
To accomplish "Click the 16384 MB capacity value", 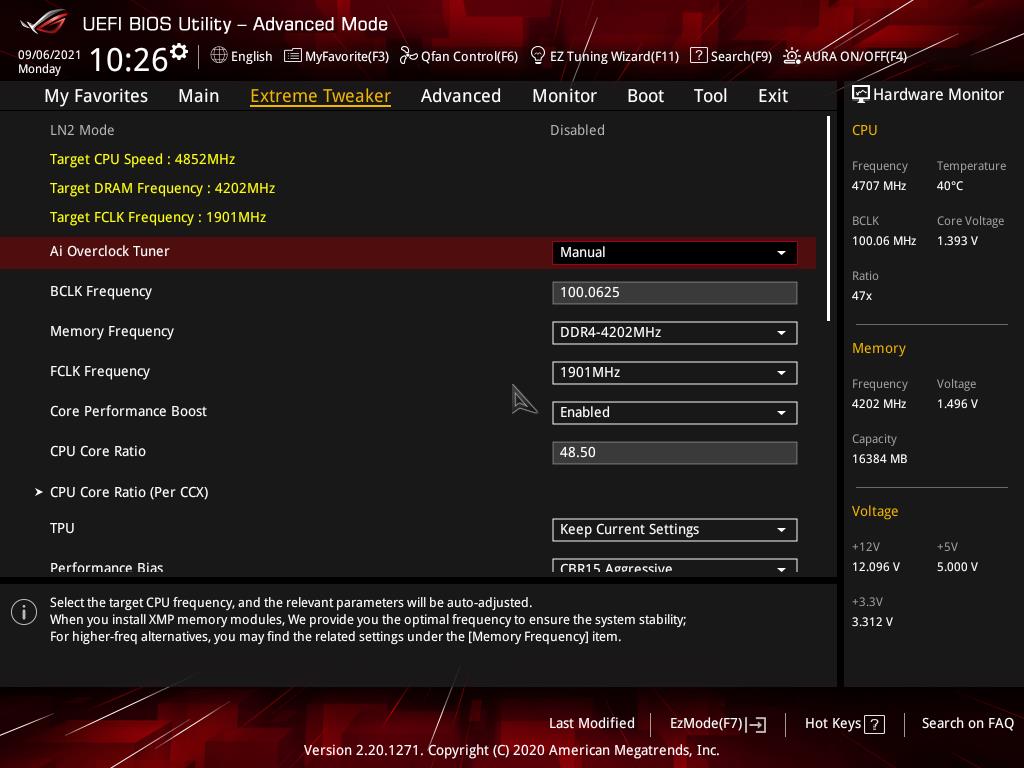I will click(x=880, y=458).
